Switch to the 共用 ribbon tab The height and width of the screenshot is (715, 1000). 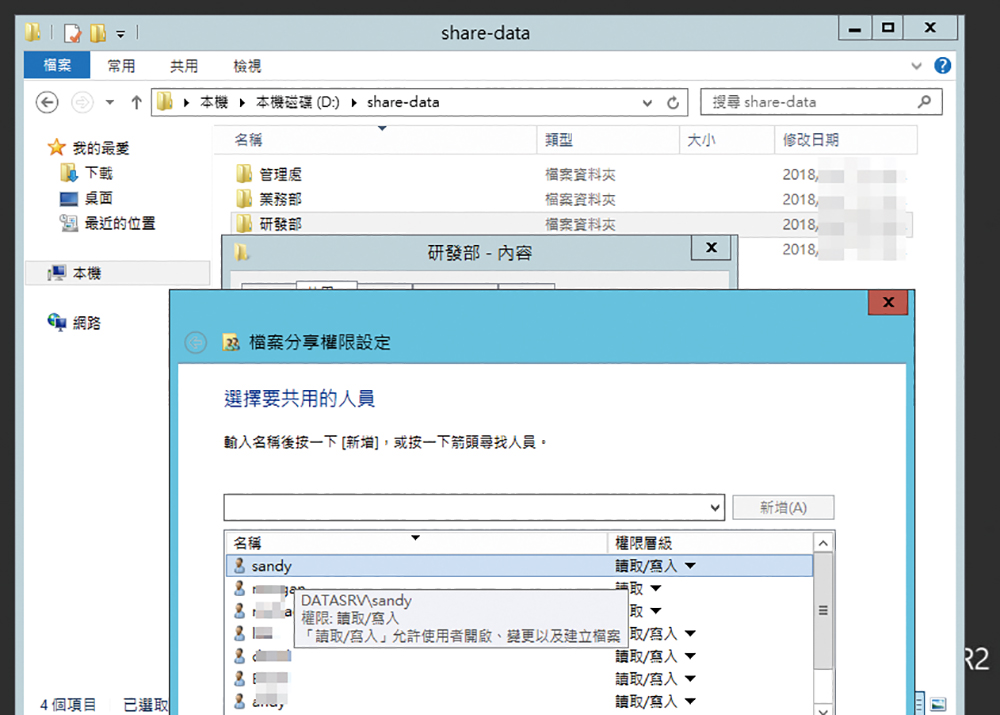click(184, 66)
